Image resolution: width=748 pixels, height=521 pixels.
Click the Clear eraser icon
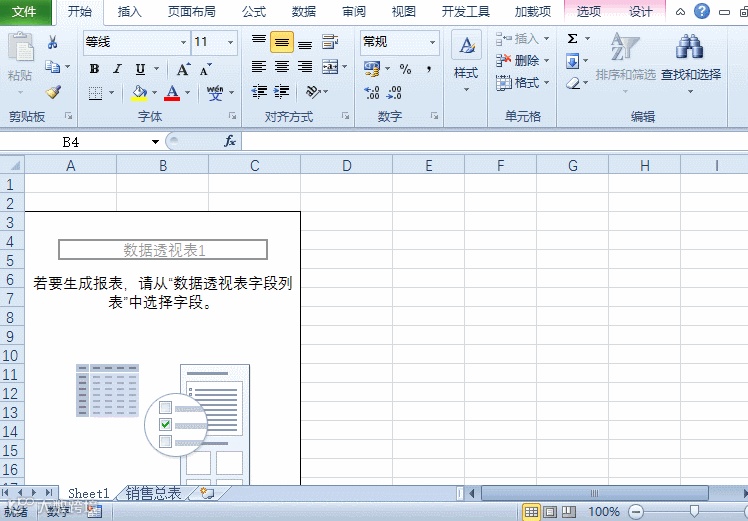[x=573, y=83]
